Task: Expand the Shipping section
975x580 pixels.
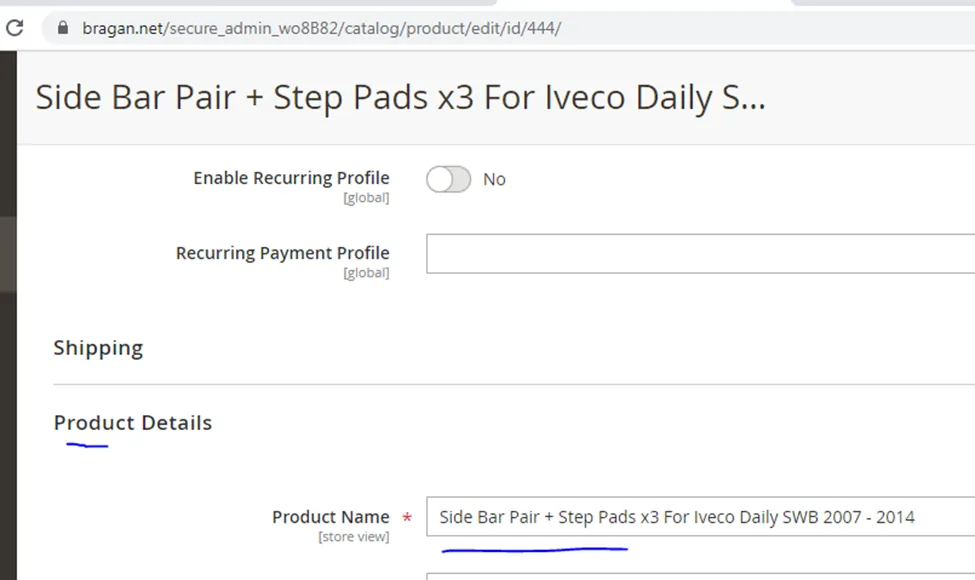Action: click(x=98, y=348)
